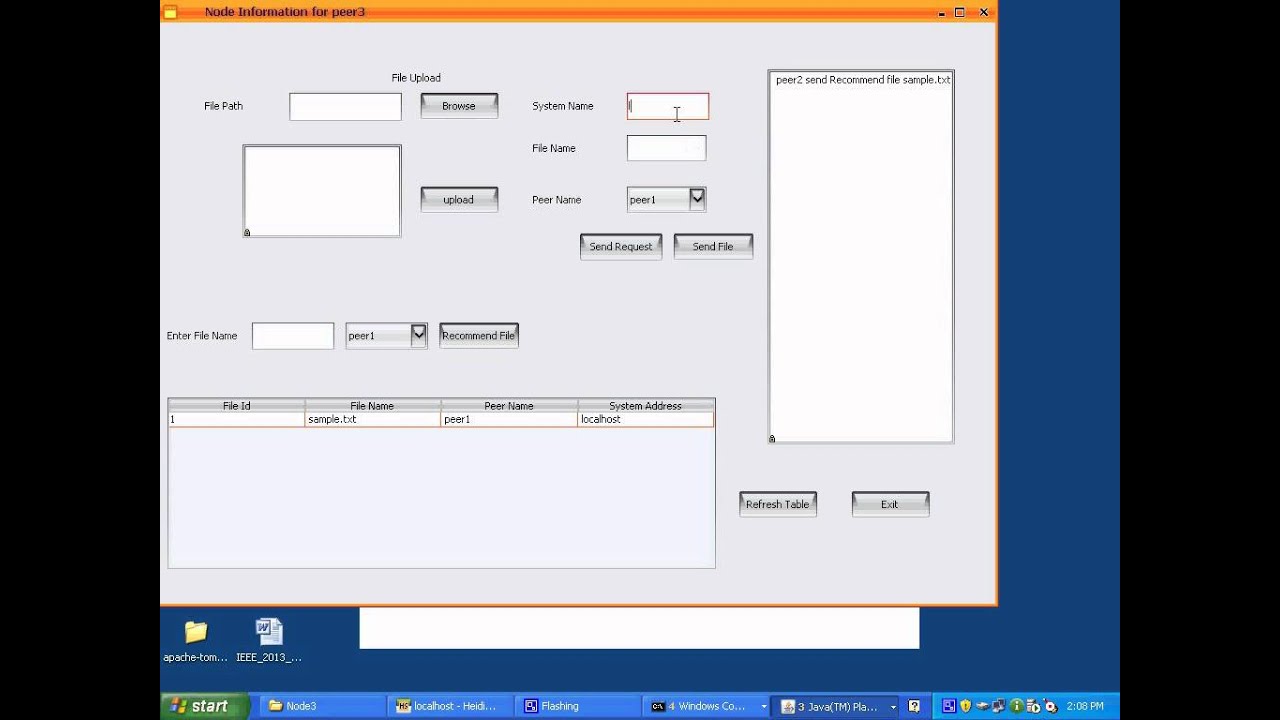
Task: Focus the File Path input field
Action: [345, 107]
